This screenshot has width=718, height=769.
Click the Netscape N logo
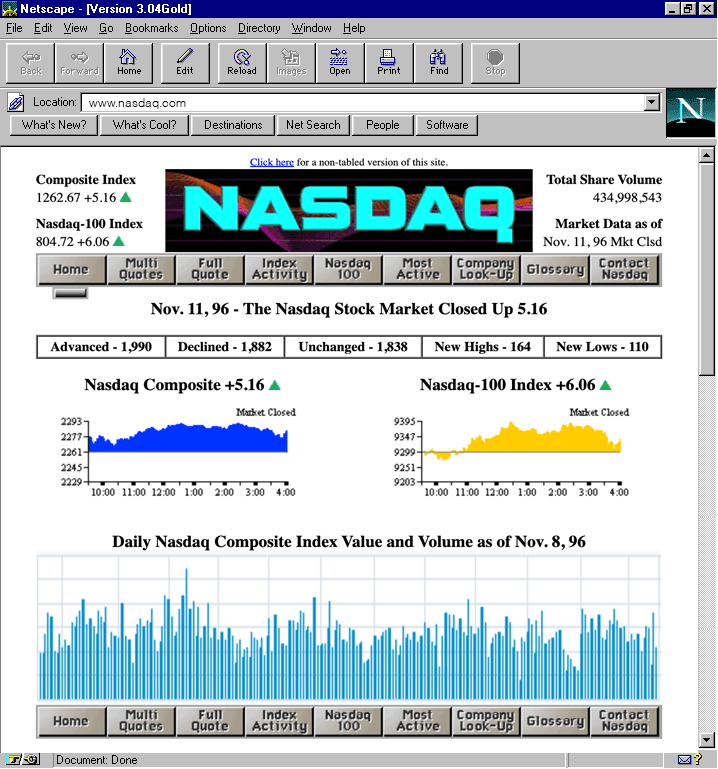click(x=691, y=113)
